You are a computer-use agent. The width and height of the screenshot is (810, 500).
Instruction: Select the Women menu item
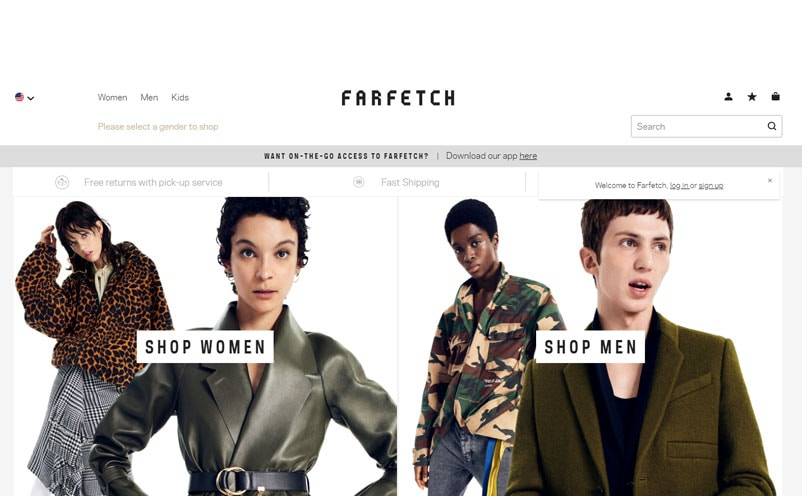click(x=112, y=97)
